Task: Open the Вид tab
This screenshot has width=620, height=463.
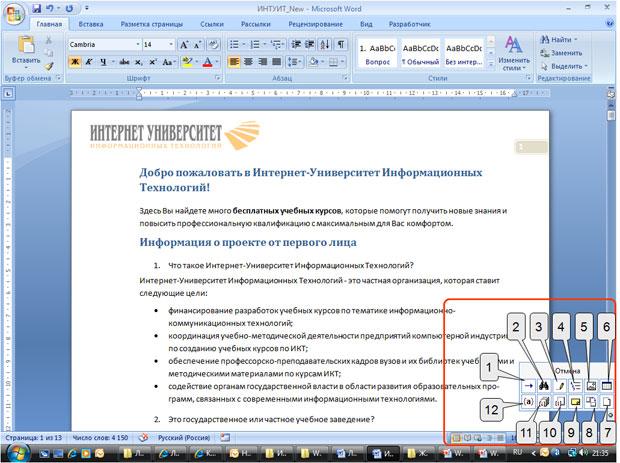Action: point(366,24)
